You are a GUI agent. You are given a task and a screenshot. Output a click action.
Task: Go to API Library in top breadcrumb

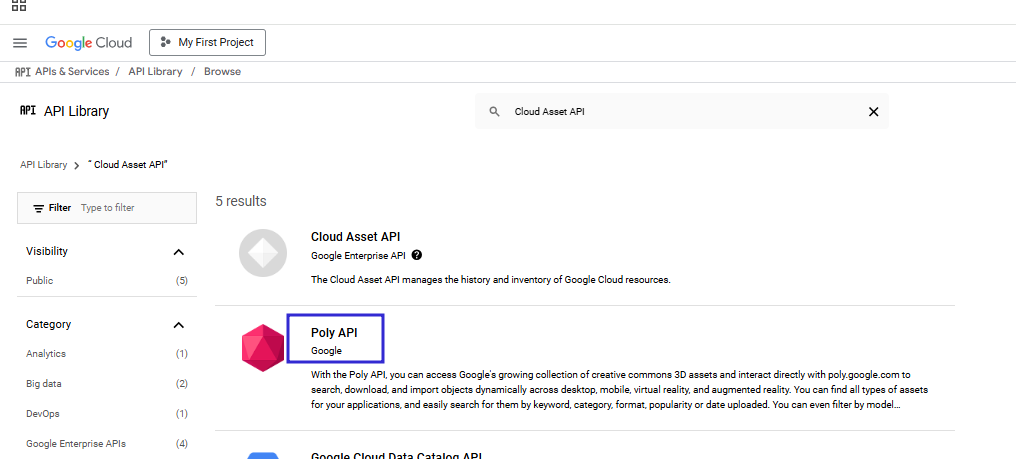tap(156, 72)
